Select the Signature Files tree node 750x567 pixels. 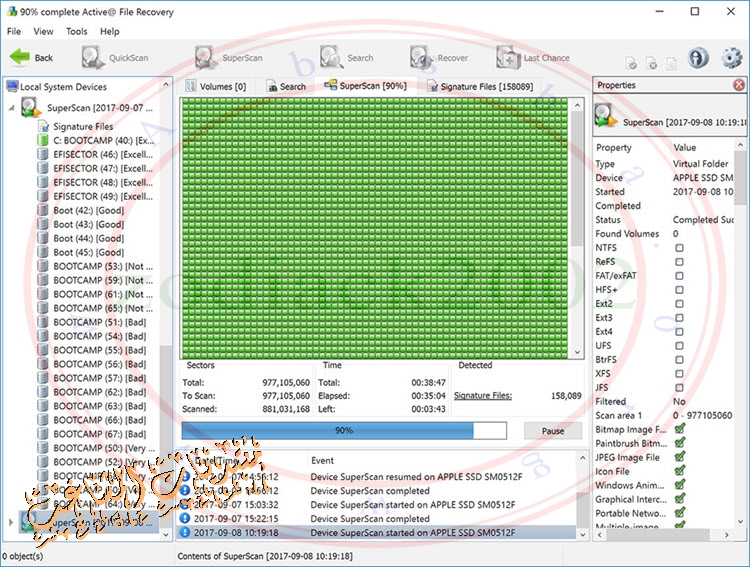83,126
